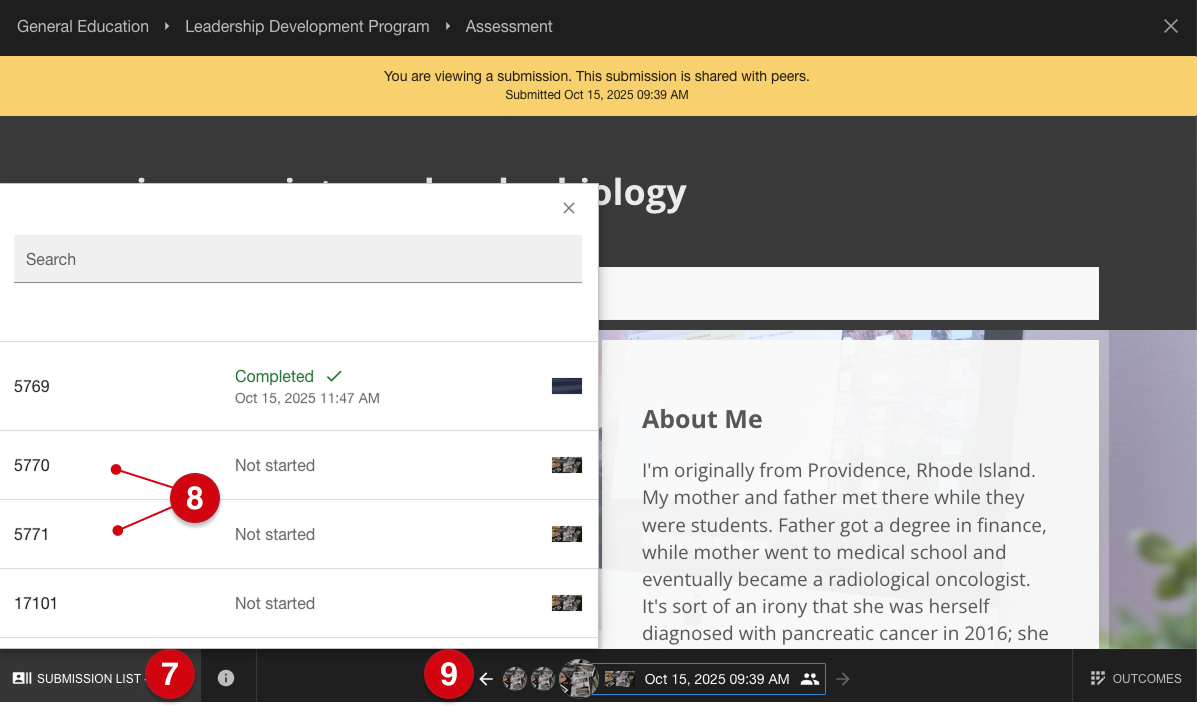
Task: Select submission row 5770
Action: pyautogui.click(x=298, y=466)
